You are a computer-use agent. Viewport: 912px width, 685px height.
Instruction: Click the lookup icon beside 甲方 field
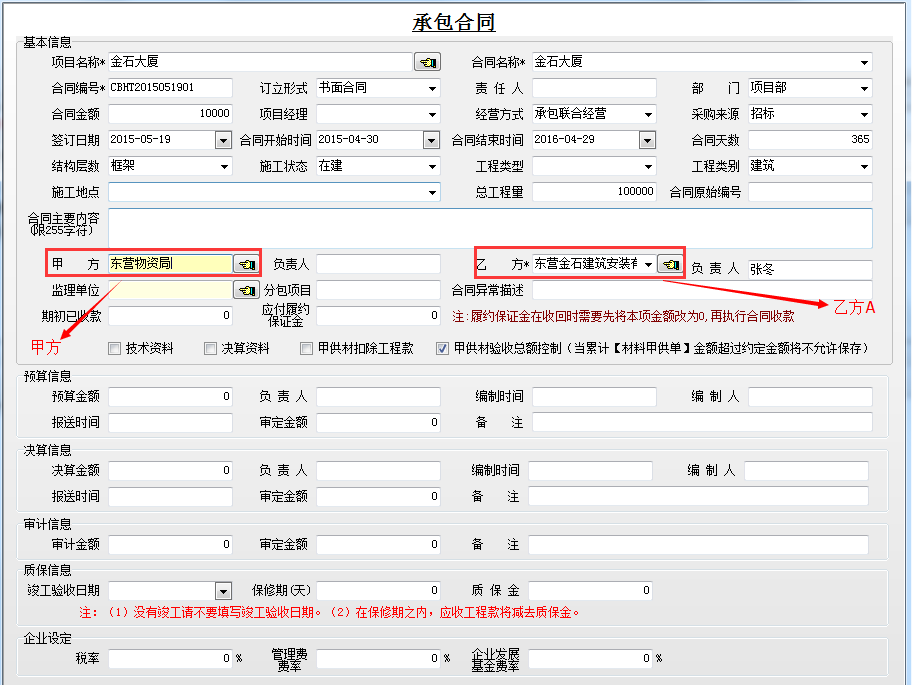tap(245, 264)
